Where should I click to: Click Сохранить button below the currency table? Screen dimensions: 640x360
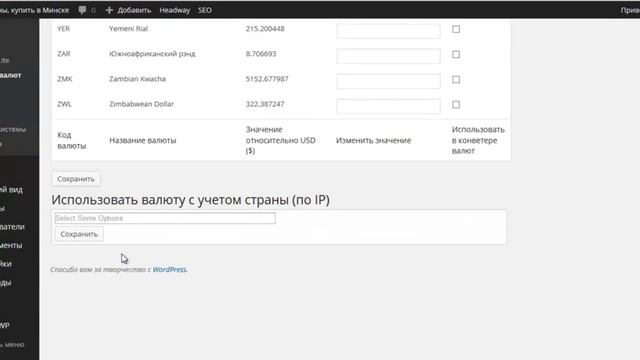coord(76,179)
